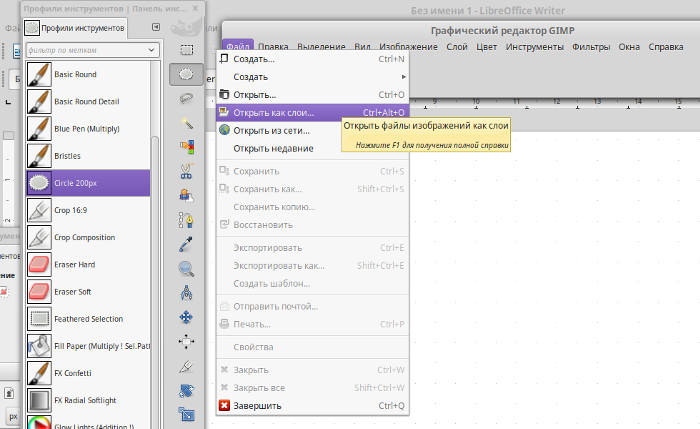Open the Правка menu

point(273,47)
